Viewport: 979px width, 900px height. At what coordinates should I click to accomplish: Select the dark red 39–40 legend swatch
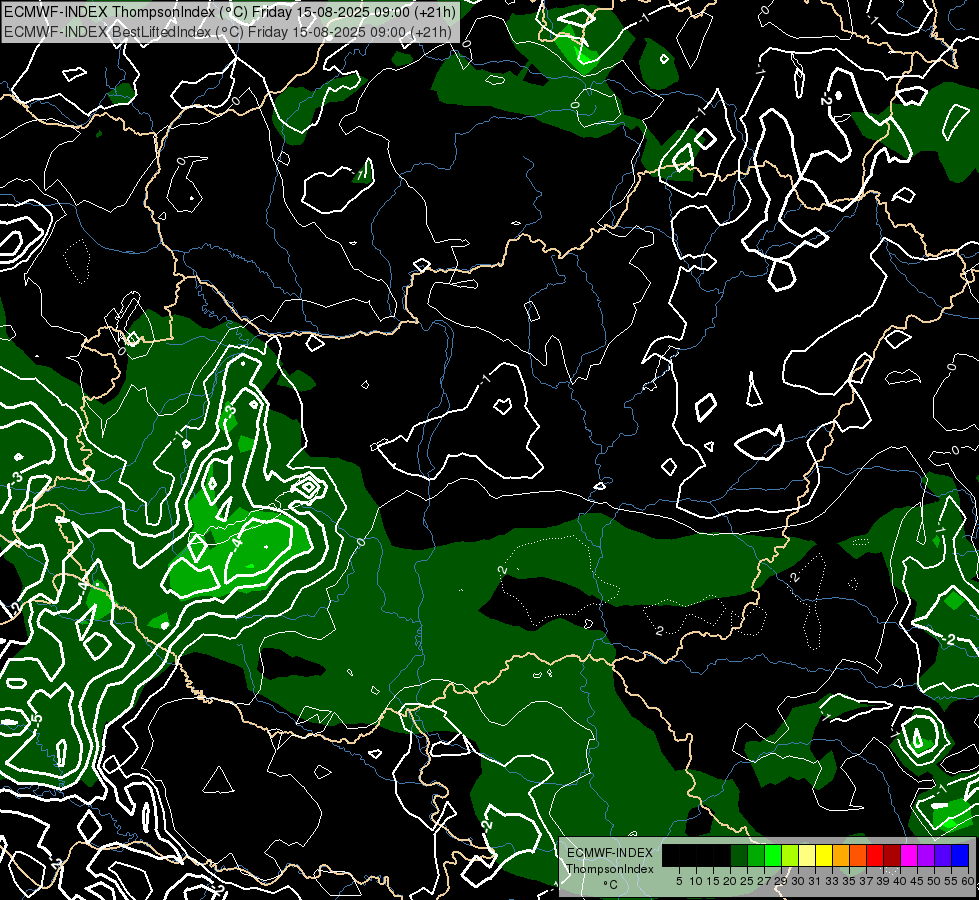[x=892, y=855]
